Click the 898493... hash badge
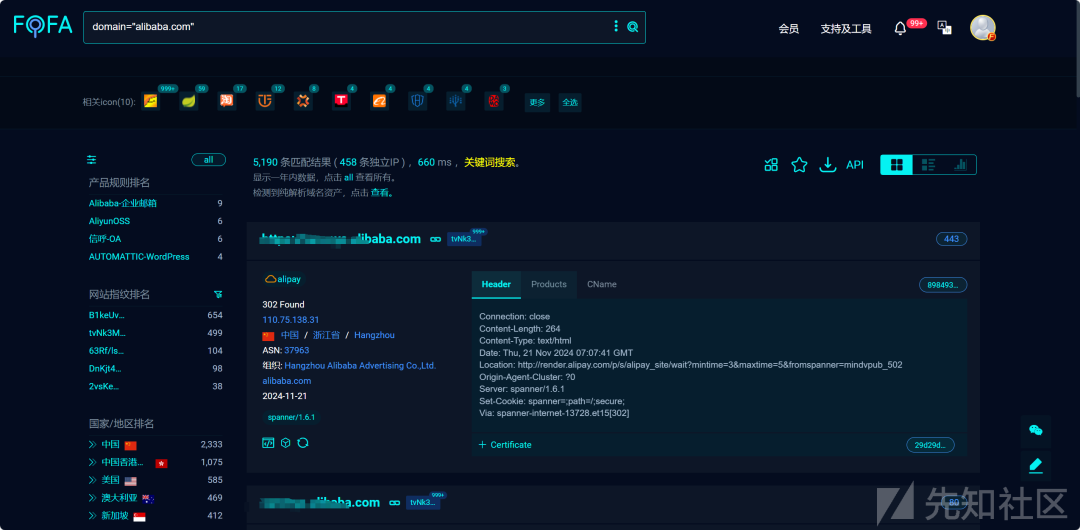 point(943,285)
